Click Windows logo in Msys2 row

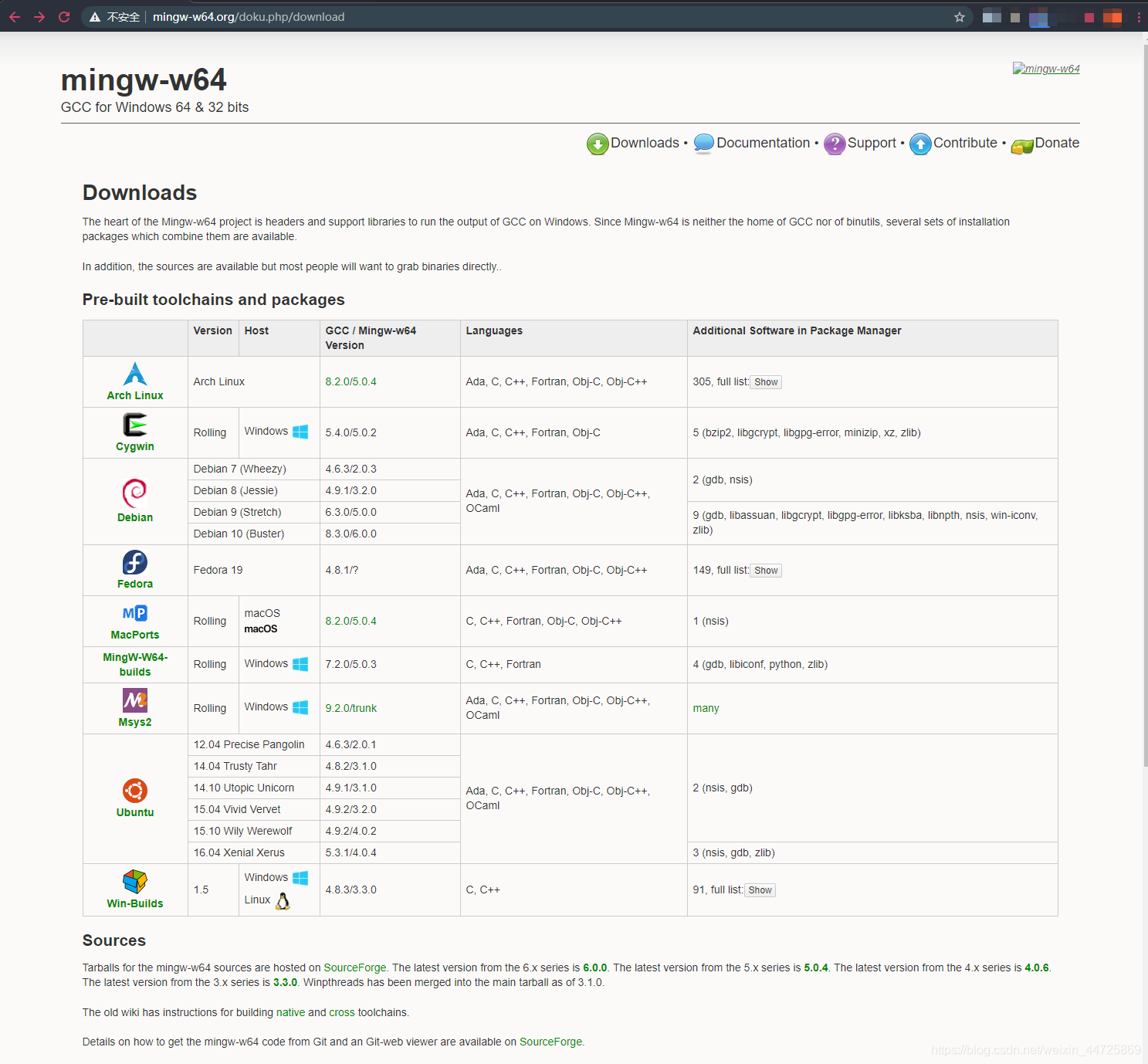point(300,707)
